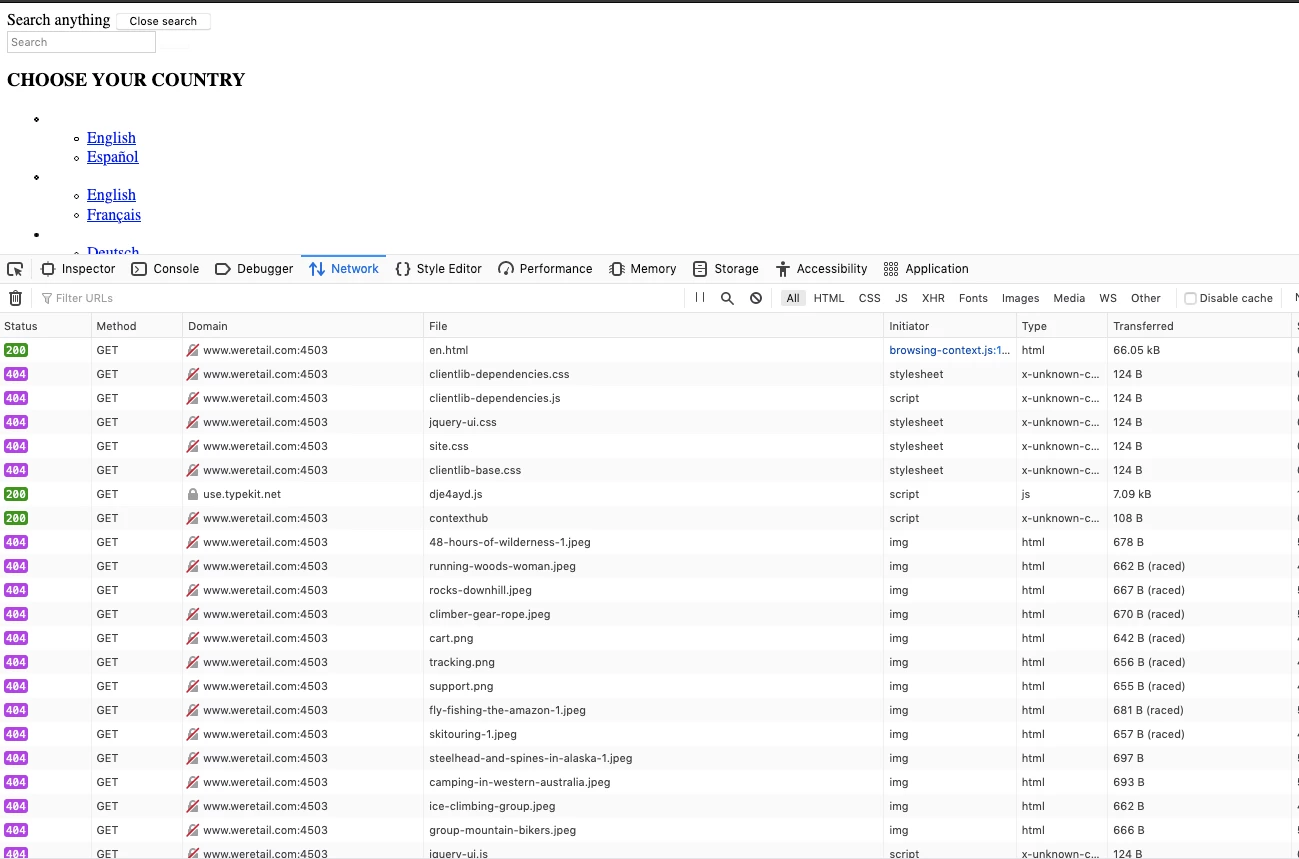Open the Memory tab

(643, 269)
